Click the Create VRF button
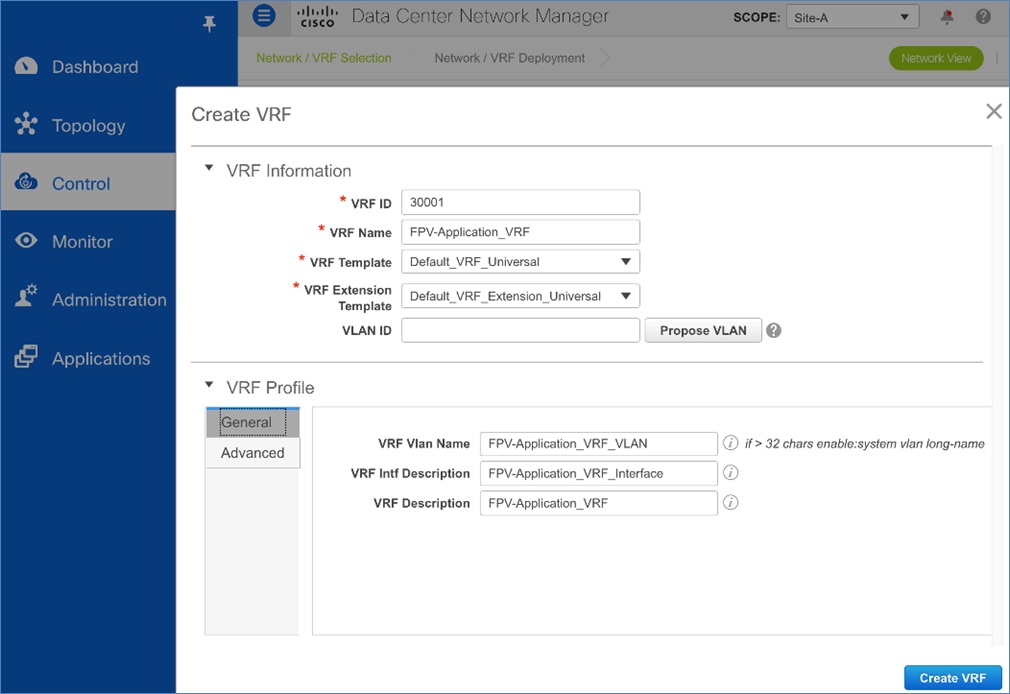 [x=953, y=678]
